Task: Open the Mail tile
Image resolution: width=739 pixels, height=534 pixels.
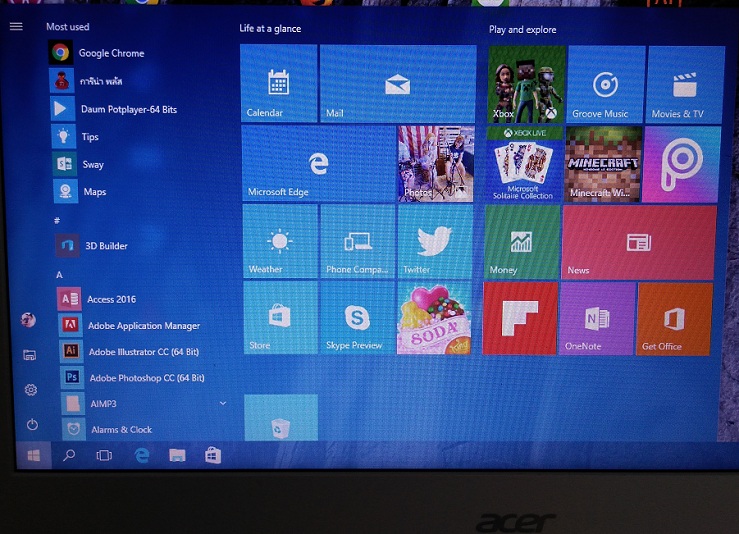Action: 398,83
